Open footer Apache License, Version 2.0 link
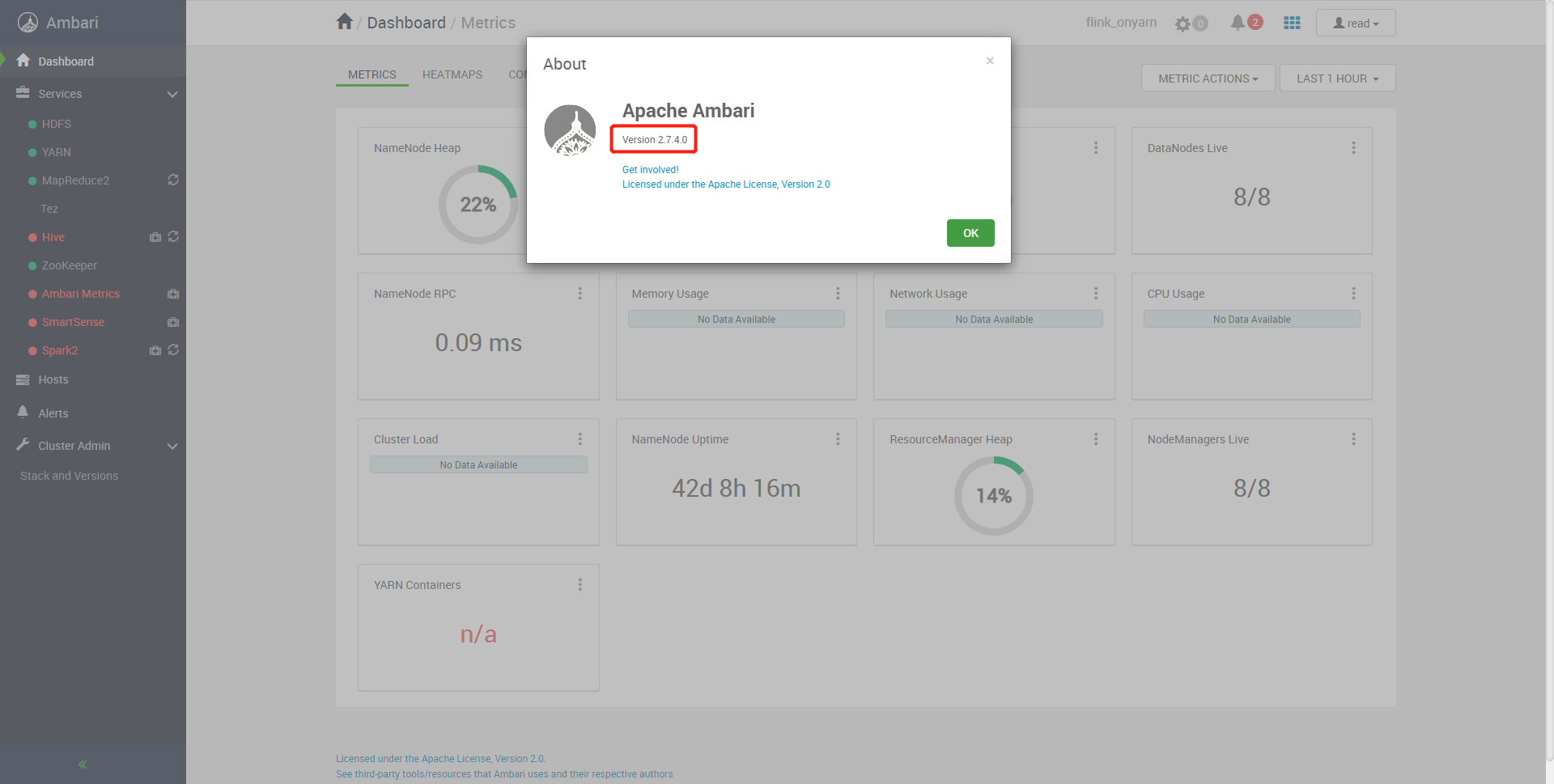The width and height of the screenshot is (1554, 784). pyautogui.click(x=441, y=759)
